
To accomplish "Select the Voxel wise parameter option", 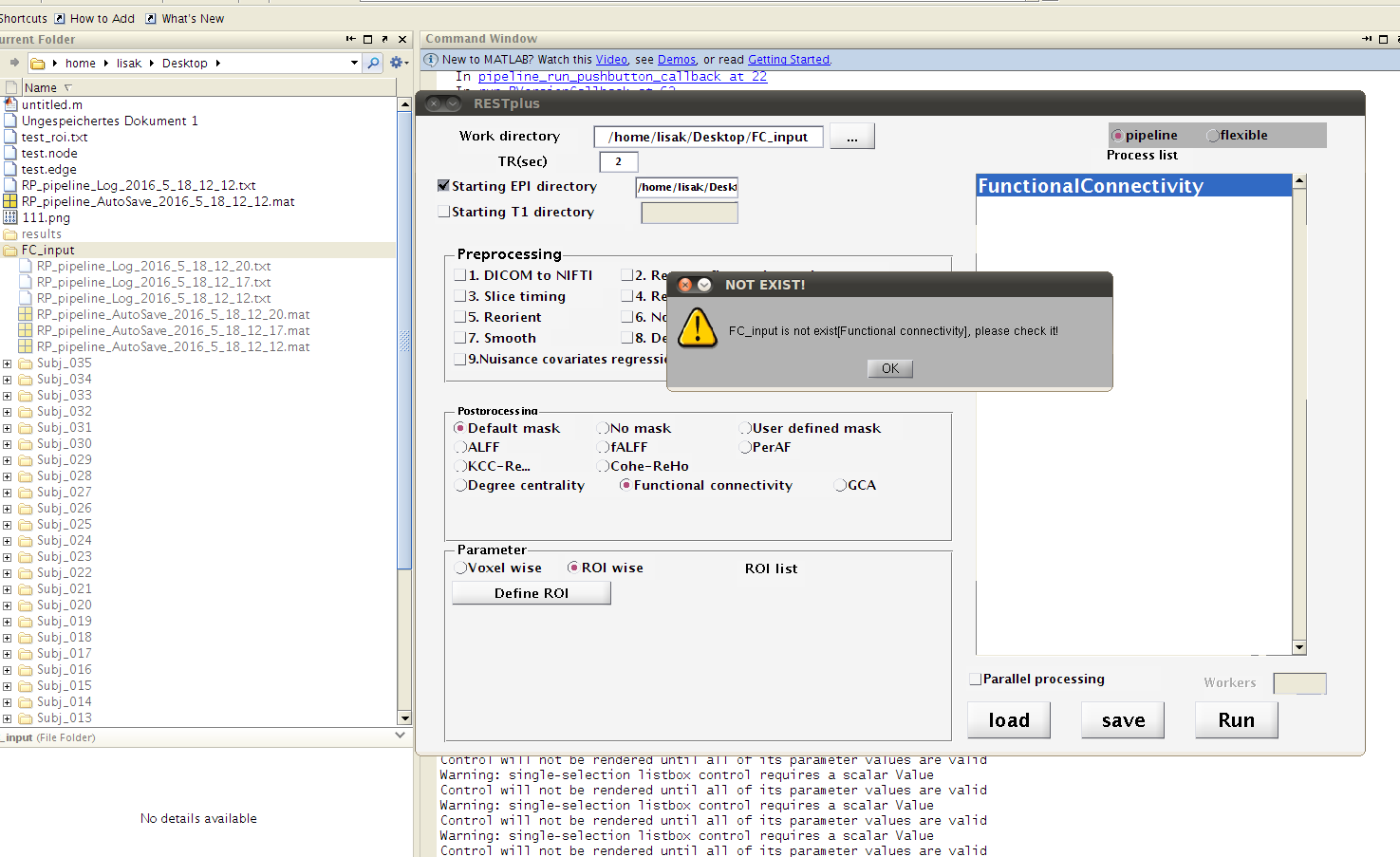I will coord(460,568).
